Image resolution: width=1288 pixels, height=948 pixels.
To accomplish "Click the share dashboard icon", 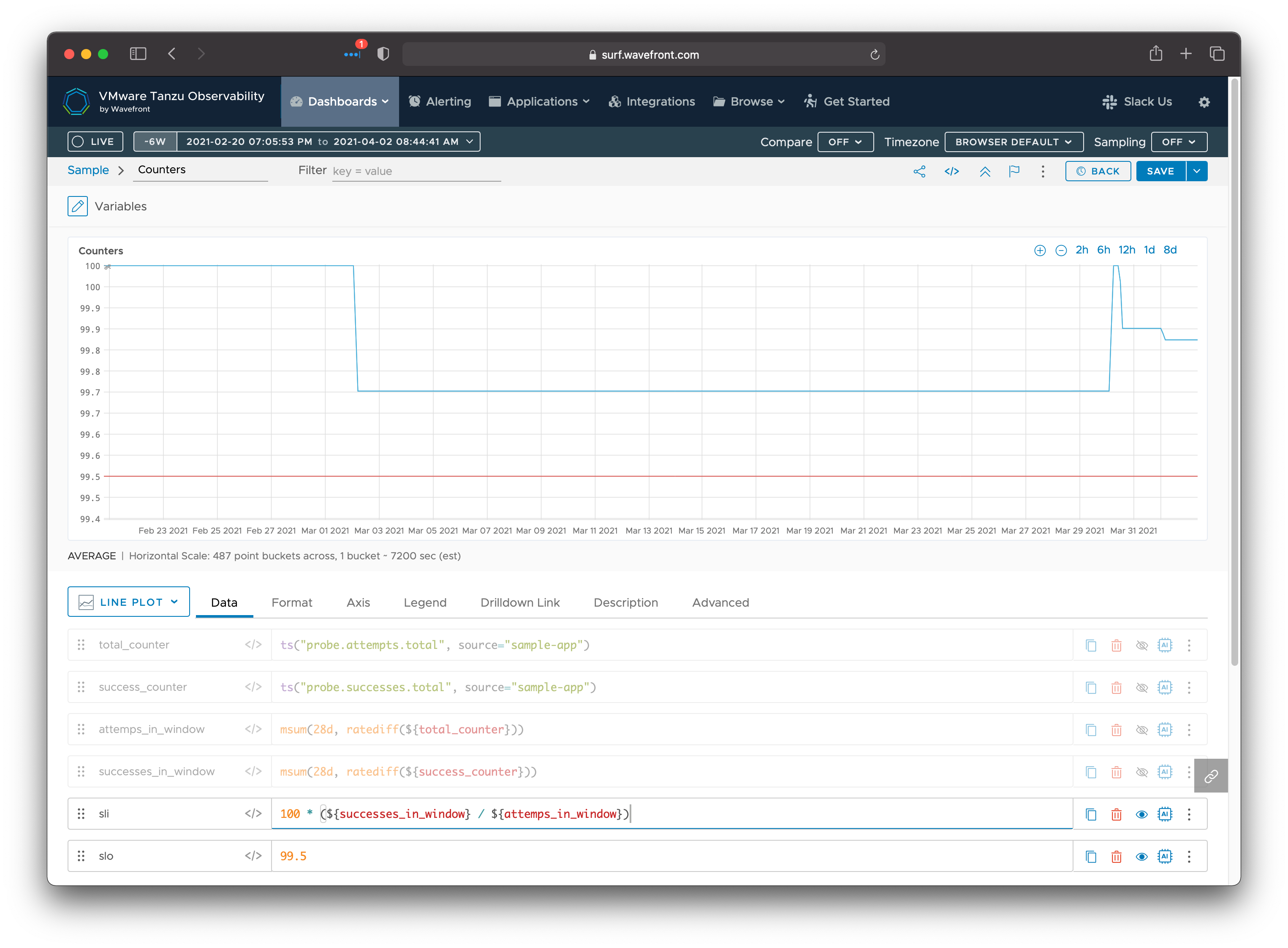I will [919, 171].
